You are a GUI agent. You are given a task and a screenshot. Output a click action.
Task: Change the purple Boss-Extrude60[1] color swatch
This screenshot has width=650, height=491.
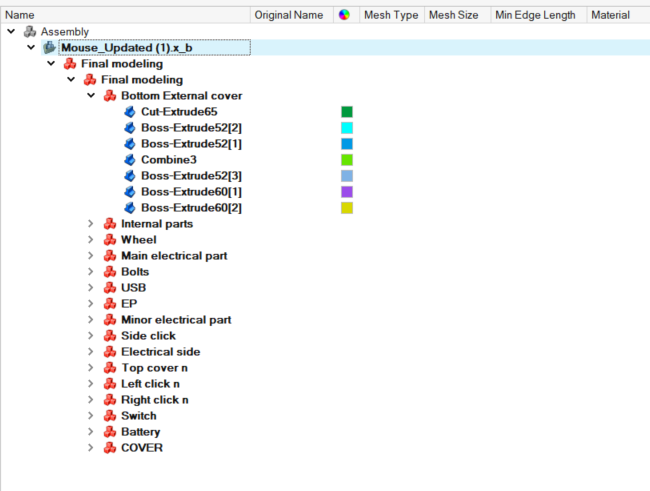(346, 192)
